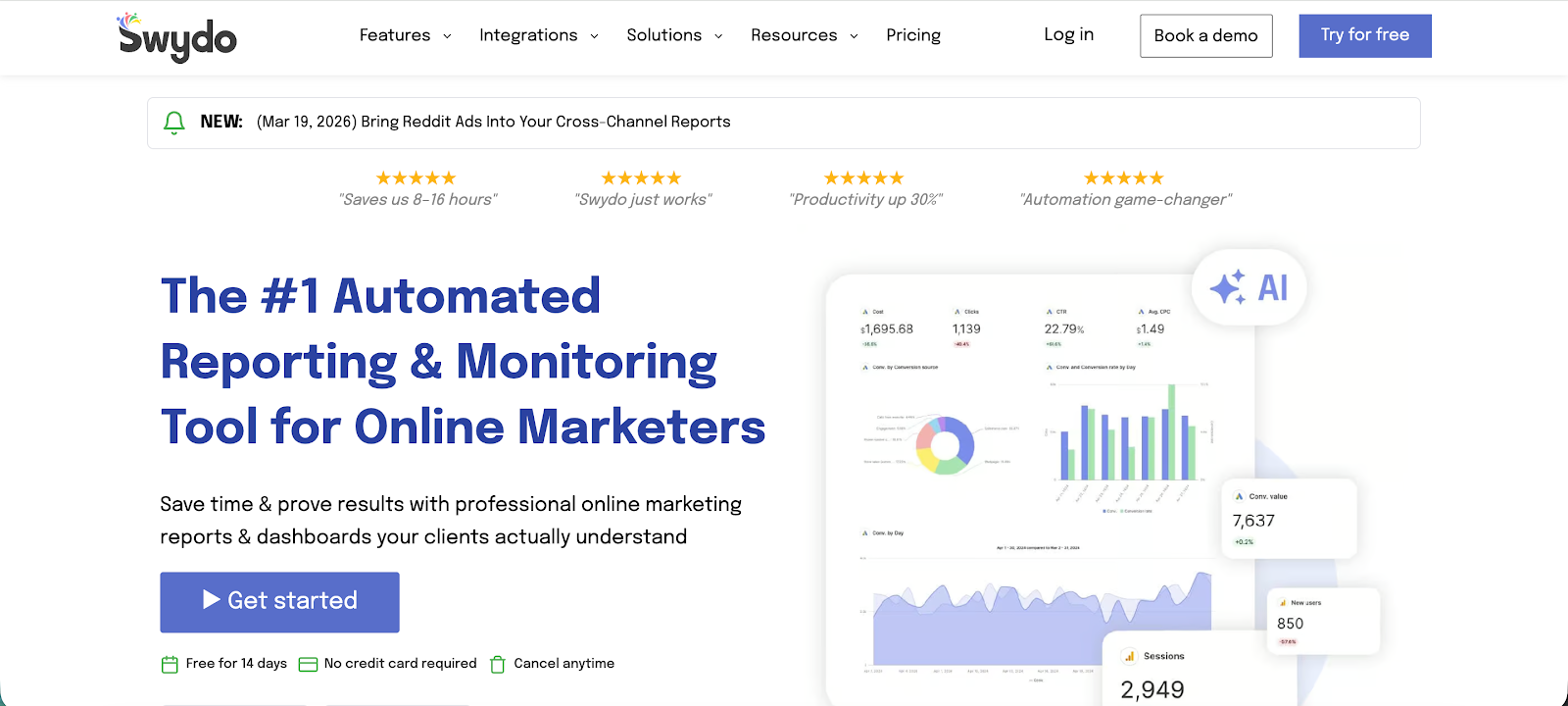Click the Cancel anytime text

click(x=563, y=663)
